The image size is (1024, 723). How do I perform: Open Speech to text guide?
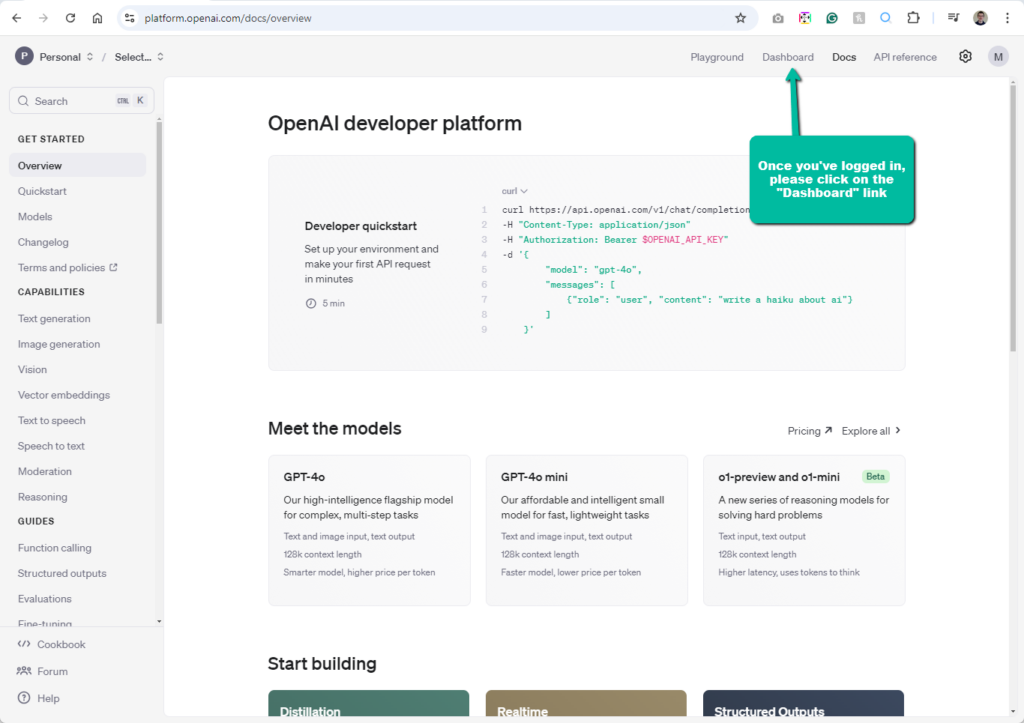point(52,446)
